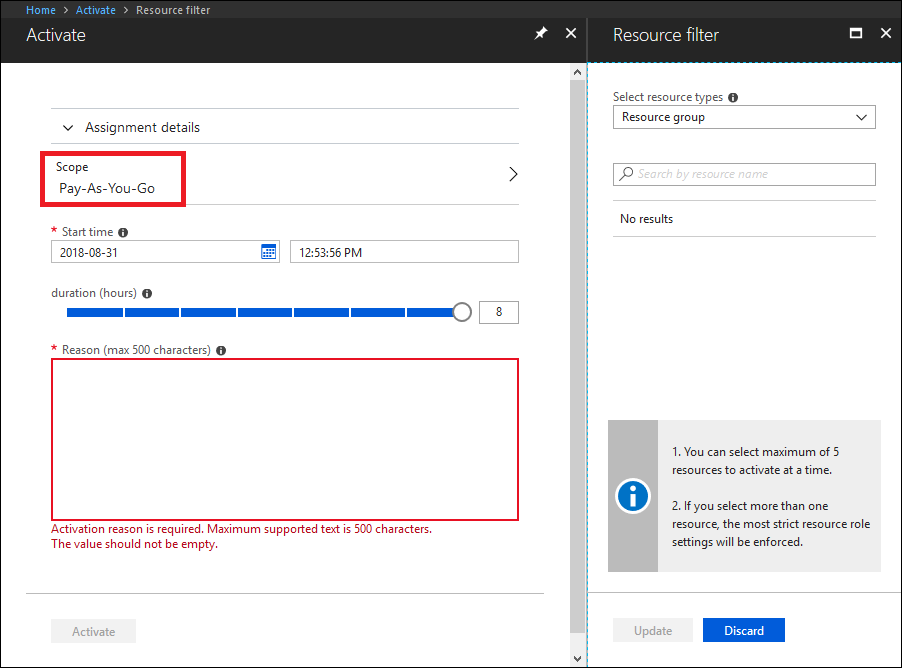Click the Discard button
This screenshot has height=668, width=902.
[744, 631]
